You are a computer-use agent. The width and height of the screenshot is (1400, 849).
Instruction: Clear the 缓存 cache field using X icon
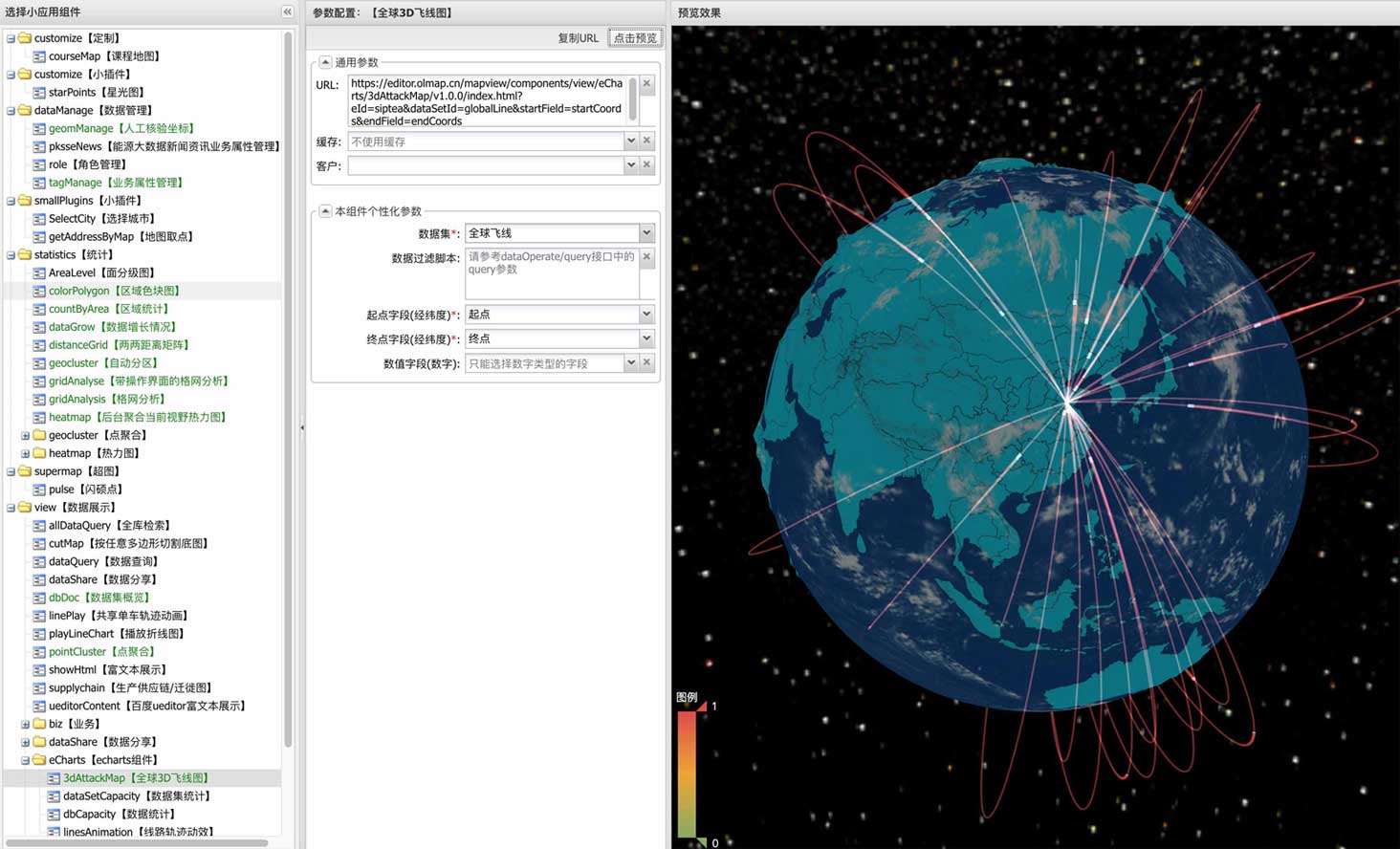click(x=646, y=141)
